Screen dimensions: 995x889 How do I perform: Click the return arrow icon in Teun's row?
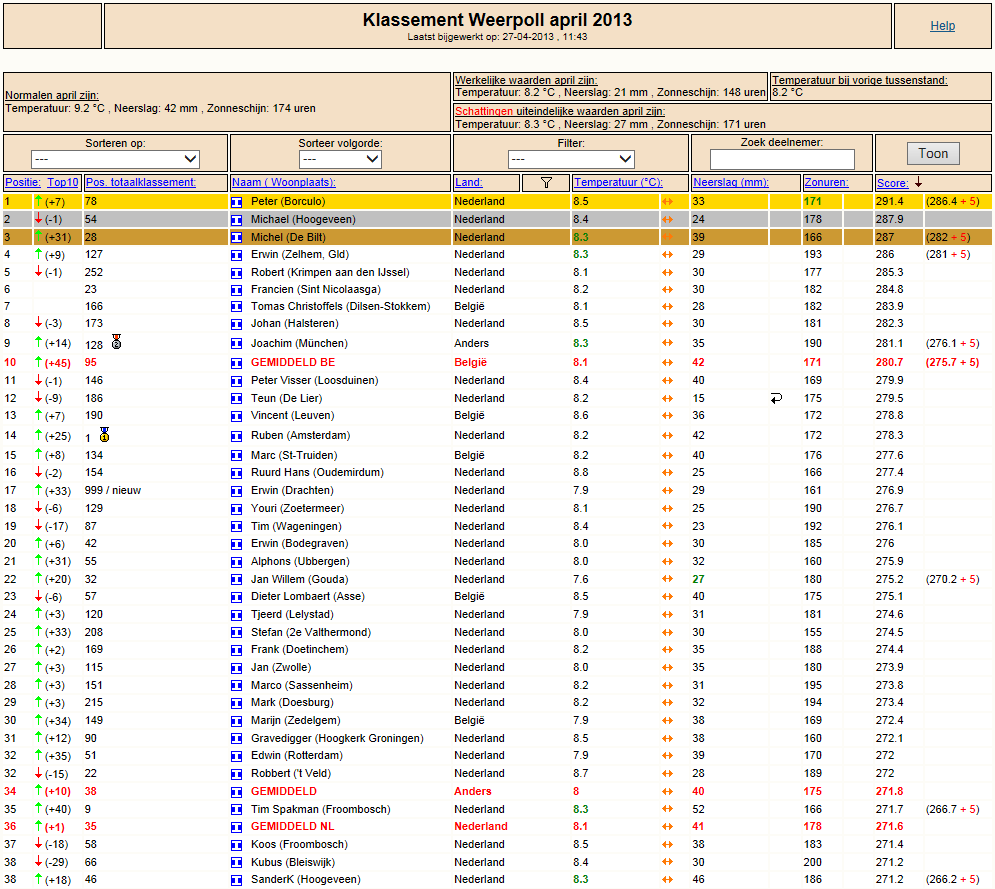pos(776,398)
